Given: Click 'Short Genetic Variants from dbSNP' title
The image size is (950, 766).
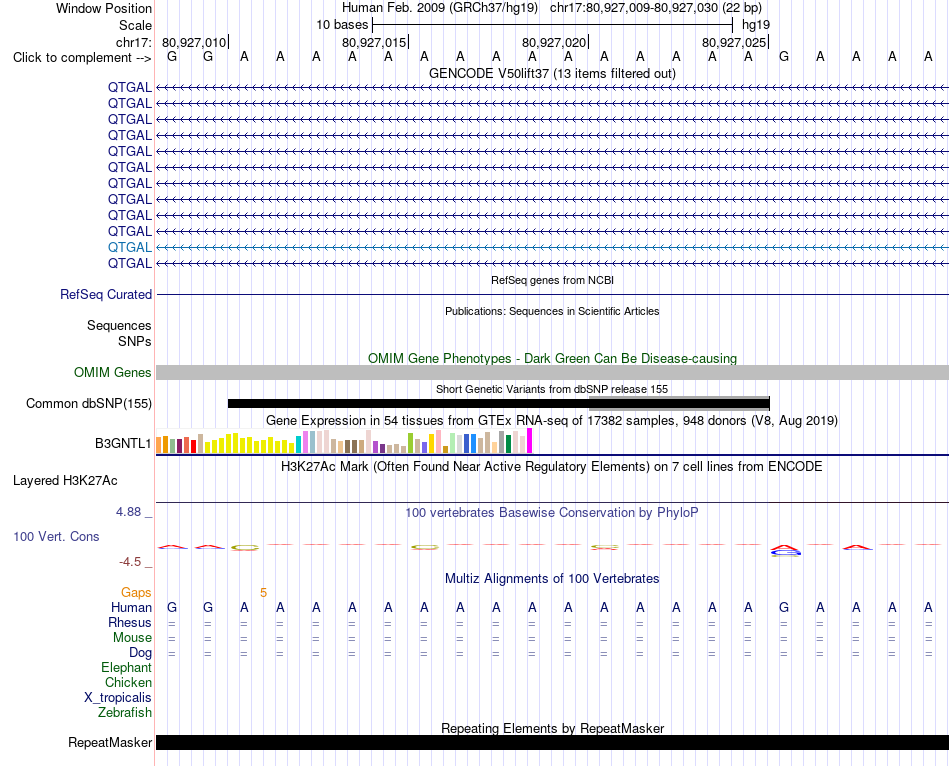Looking at the screenshot, I should tap(552, 389).
